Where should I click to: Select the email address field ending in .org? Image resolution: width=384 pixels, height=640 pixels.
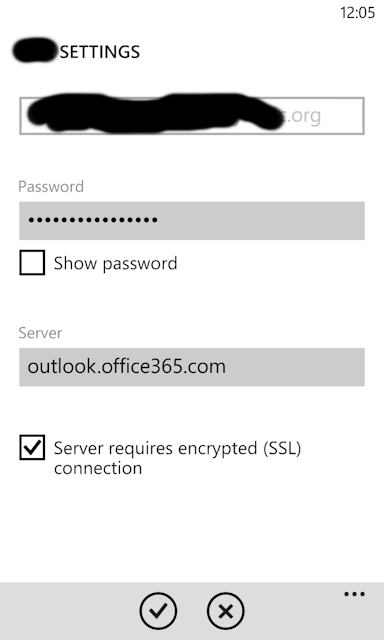pos(192,116)
